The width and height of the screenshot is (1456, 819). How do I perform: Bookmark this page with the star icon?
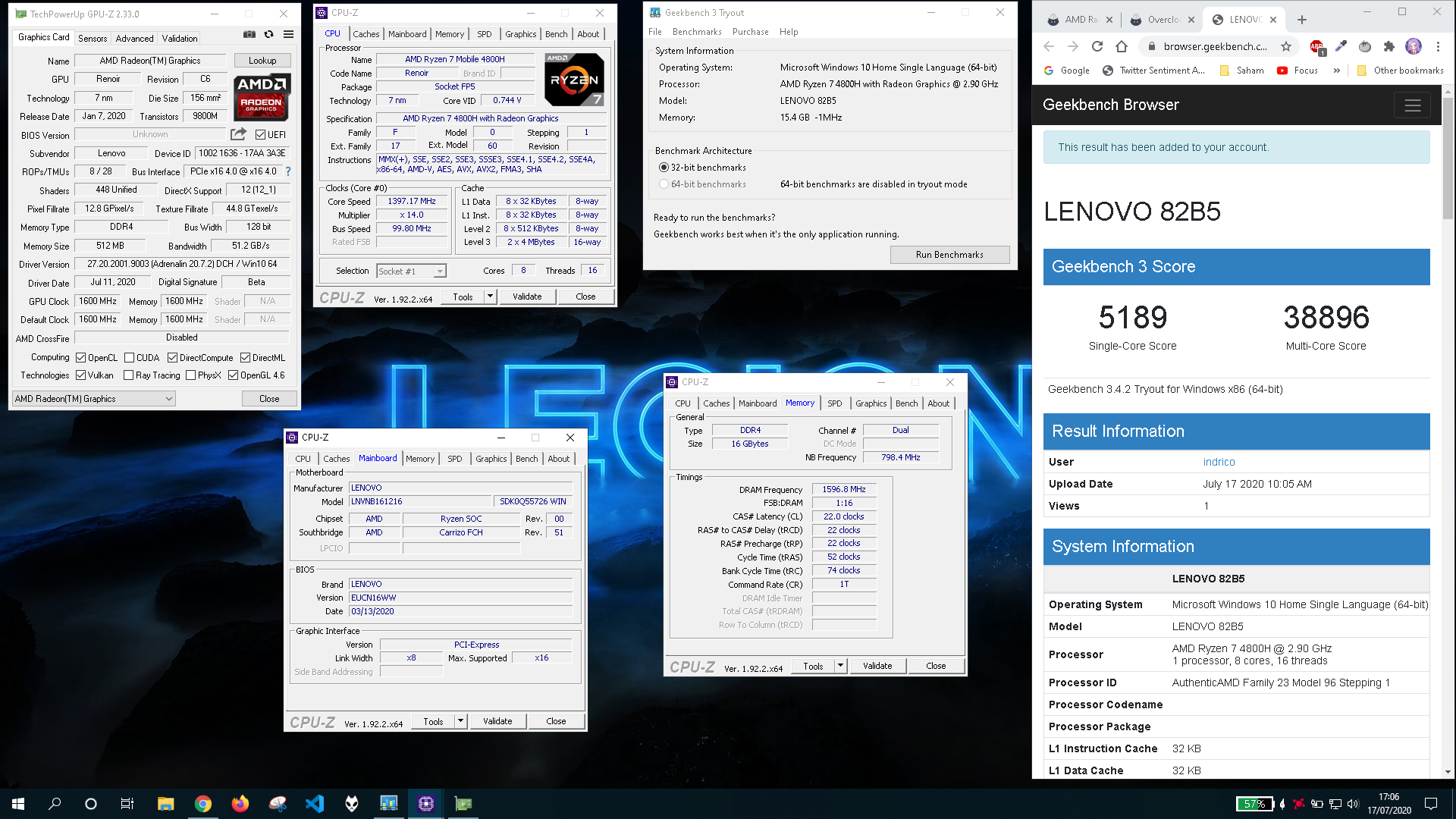pos(1286,46)
